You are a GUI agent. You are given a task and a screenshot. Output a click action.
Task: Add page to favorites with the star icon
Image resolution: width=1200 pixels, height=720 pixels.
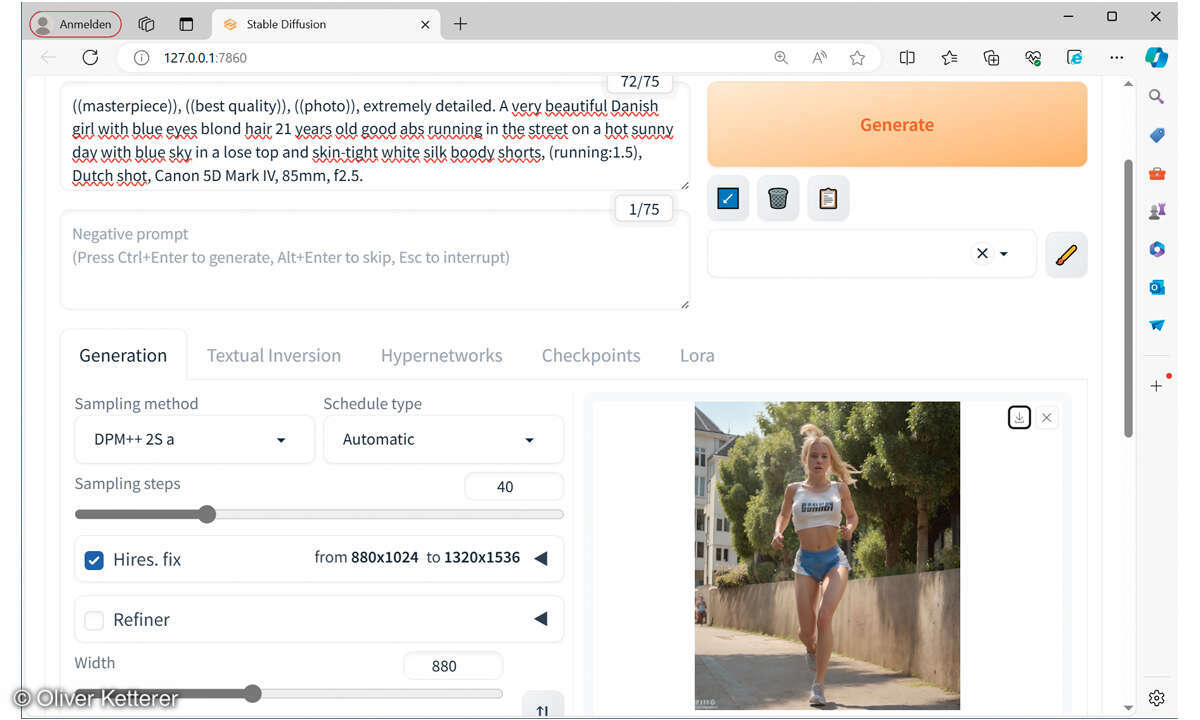point(857,58)
